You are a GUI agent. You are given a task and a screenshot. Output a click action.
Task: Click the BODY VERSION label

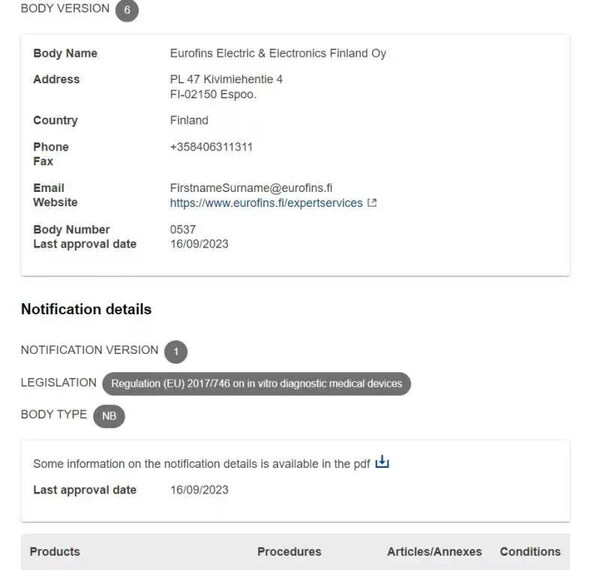pos(65,9)
